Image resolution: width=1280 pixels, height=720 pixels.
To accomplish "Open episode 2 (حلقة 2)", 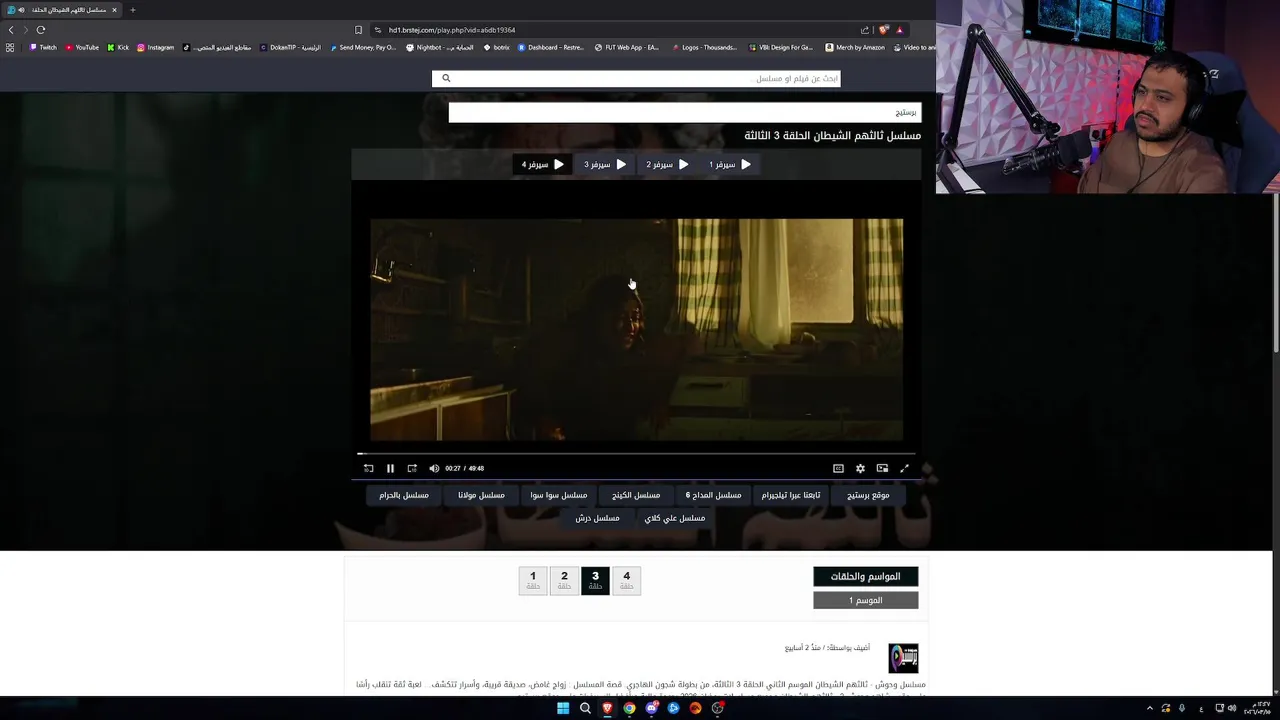I will tap(564, 580).
